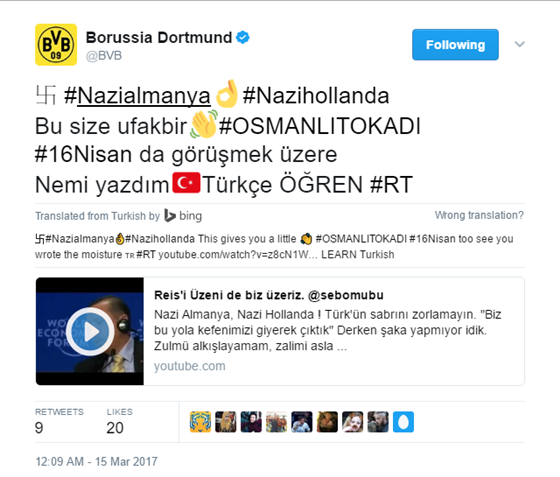
Task: View the Likes count list
Action: click(120, 421)
